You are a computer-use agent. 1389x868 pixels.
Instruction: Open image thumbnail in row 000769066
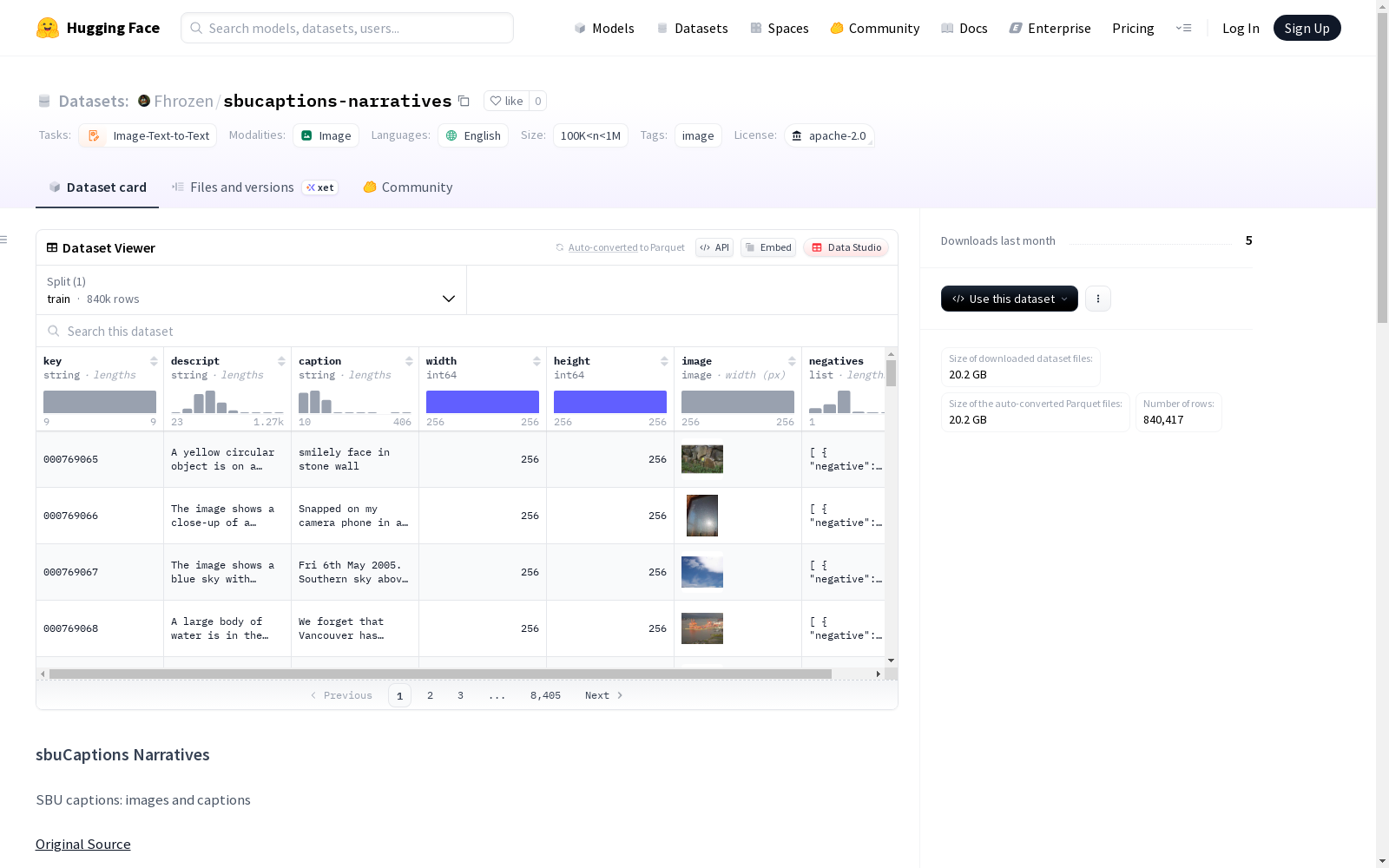click(702, 516)
